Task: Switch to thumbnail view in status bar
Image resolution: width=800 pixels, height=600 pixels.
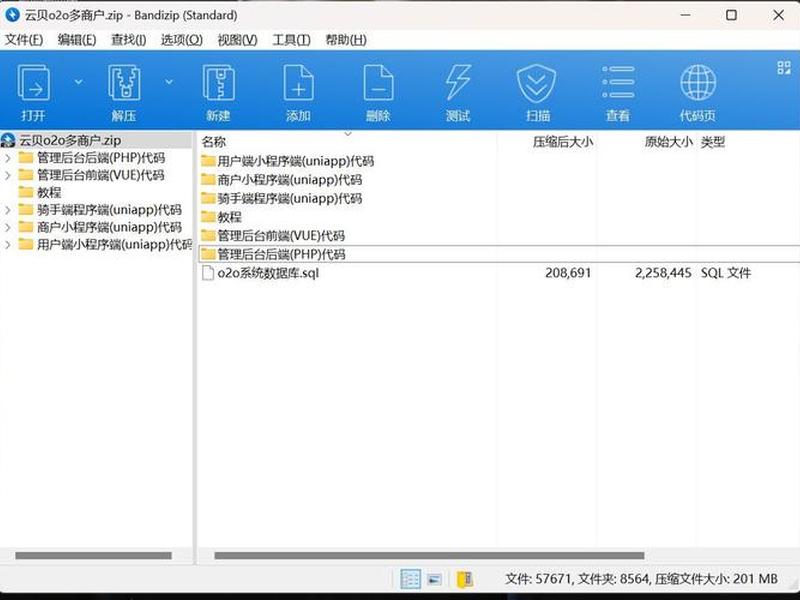Action: 435,579
